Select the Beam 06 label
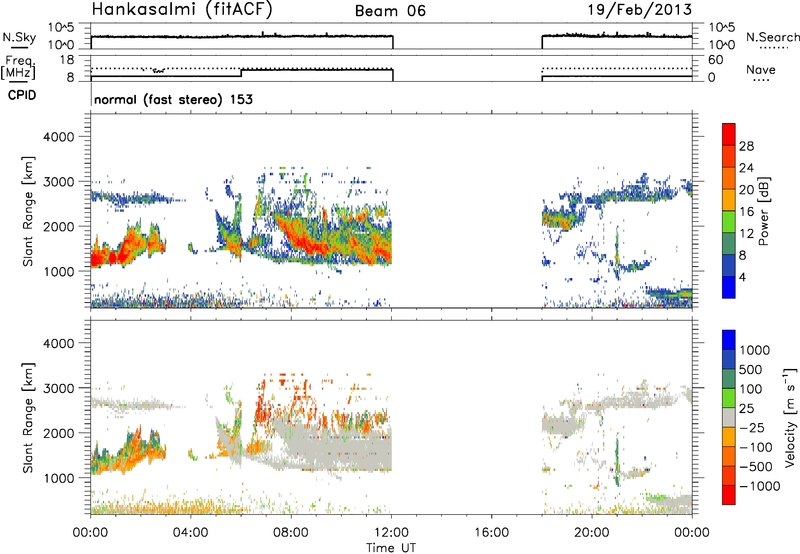Viewport: 800px width, 554px height. pos(390,11)
